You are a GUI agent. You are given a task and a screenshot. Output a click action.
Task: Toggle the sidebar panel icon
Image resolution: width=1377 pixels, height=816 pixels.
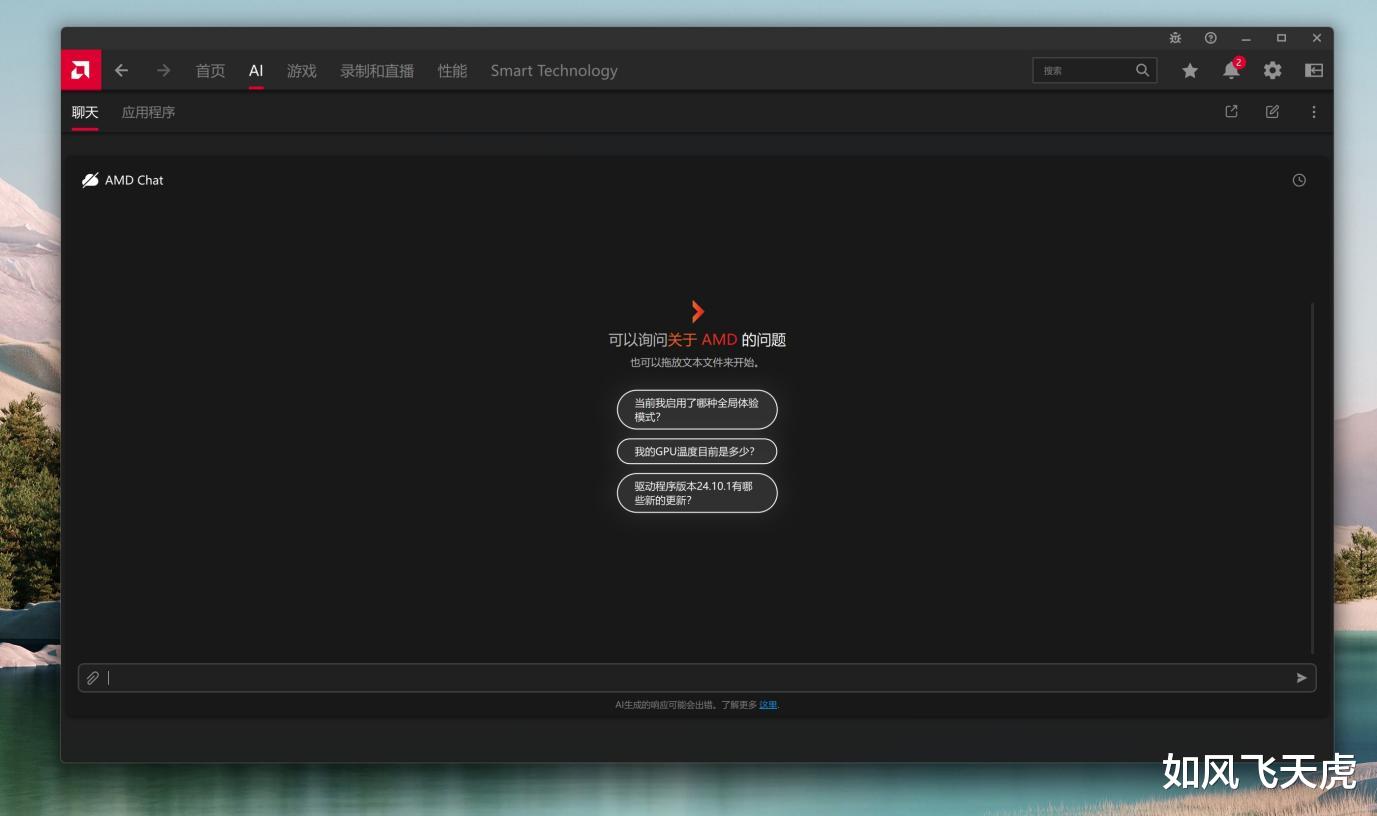tap(1314, 70)
